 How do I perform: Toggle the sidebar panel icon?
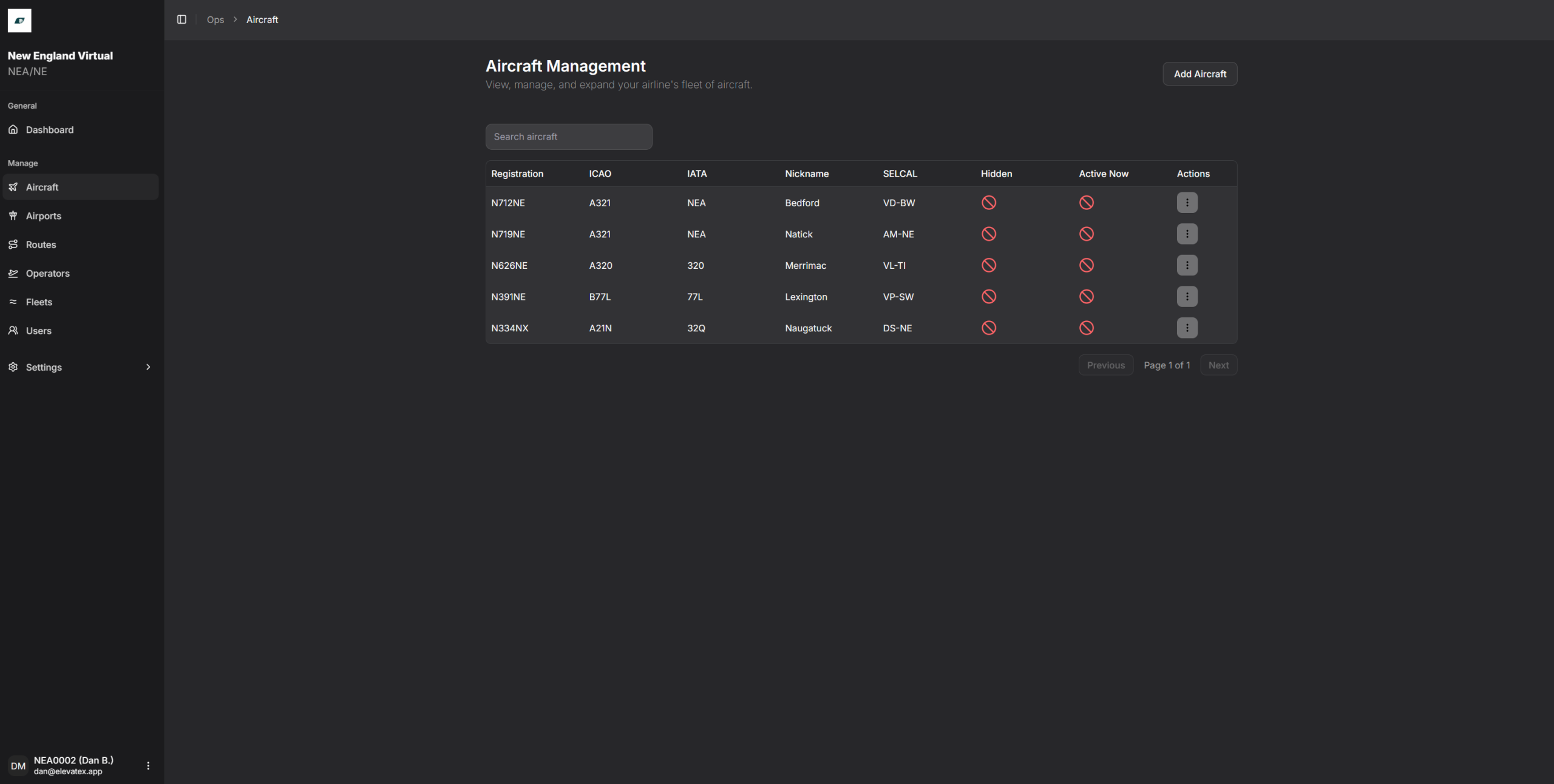(182, 19)
